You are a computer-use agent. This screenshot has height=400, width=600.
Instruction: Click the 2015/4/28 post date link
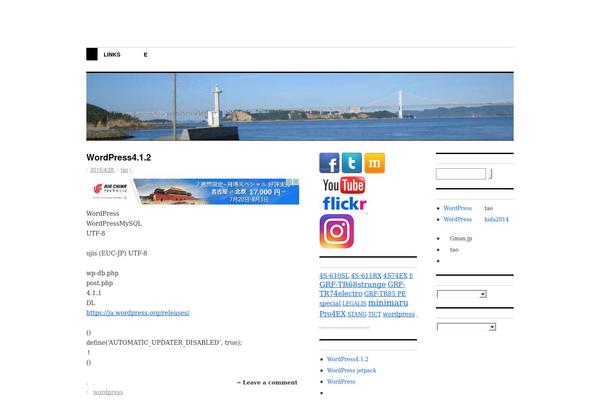[102, 170]
